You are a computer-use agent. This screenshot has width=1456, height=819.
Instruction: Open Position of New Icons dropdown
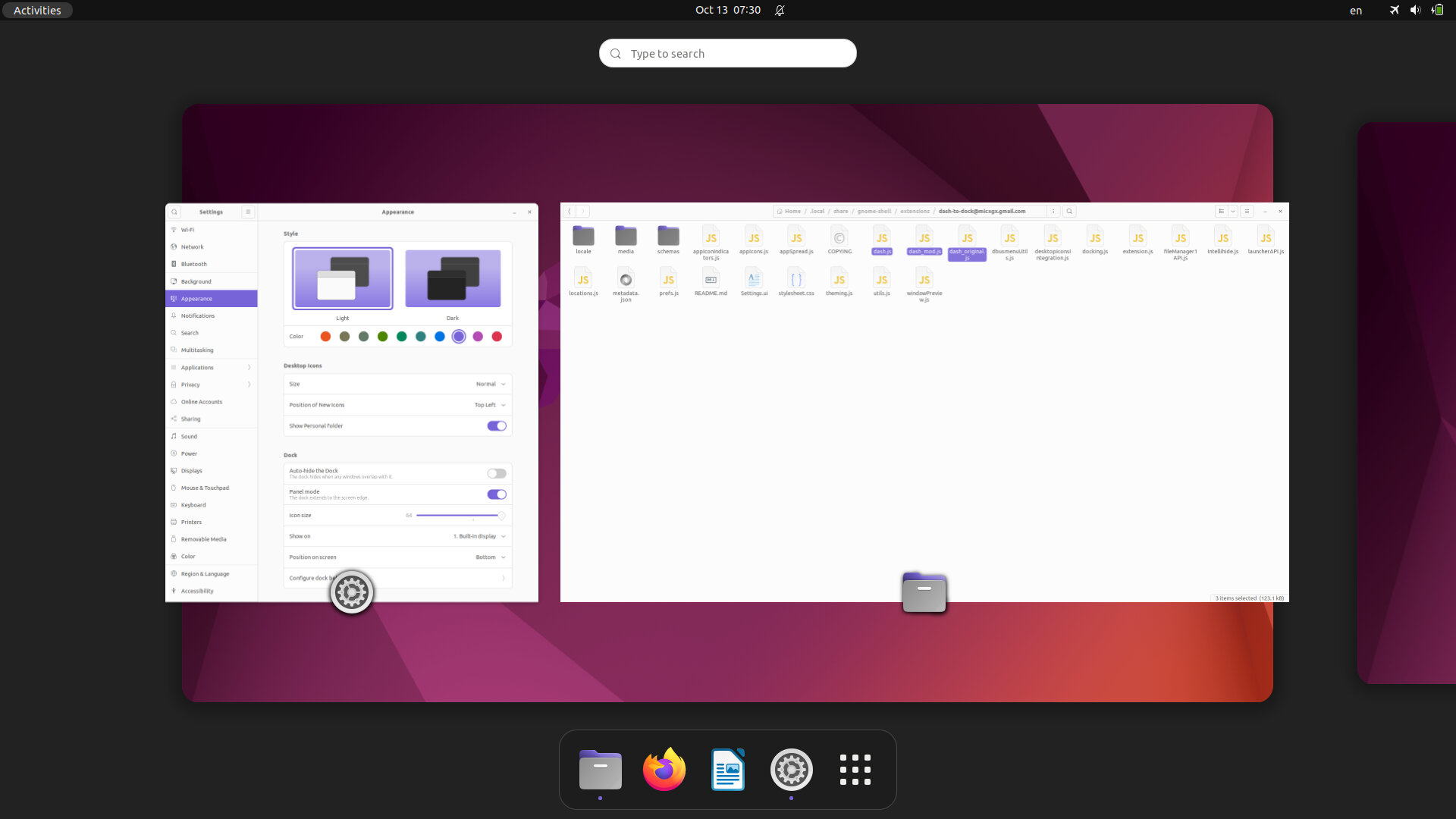coord(490,405)
